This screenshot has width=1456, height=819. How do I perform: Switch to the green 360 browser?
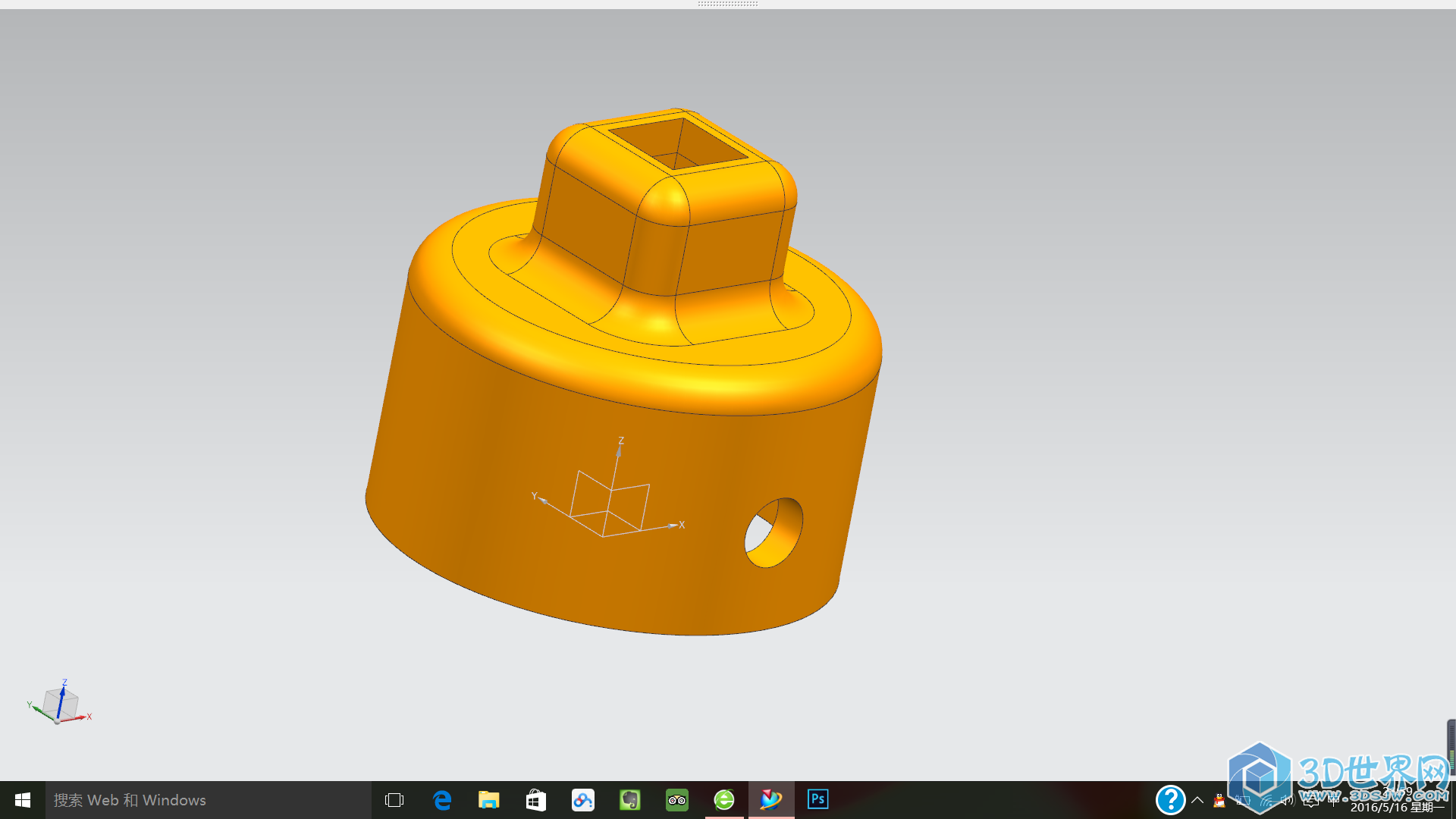pos(724,800)
